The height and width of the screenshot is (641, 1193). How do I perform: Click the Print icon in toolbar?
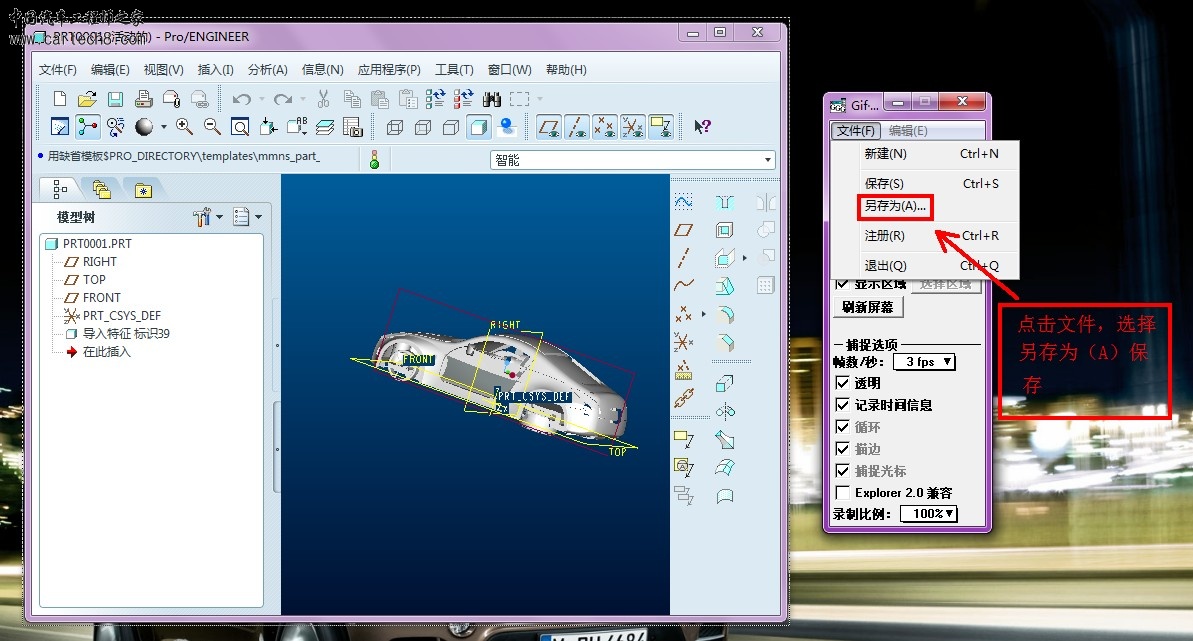[x=143, y=99]
